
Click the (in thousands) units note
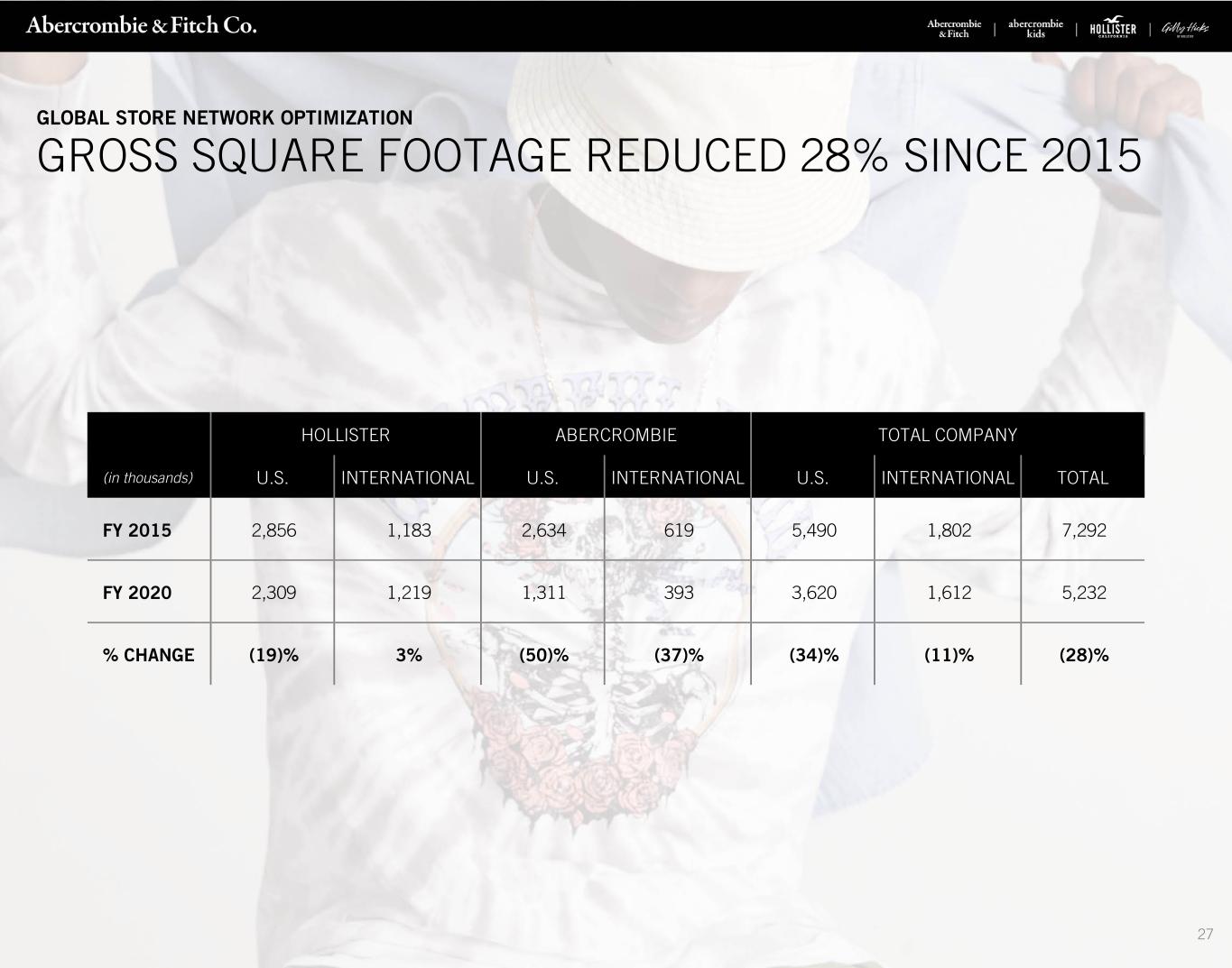(148, 477)
